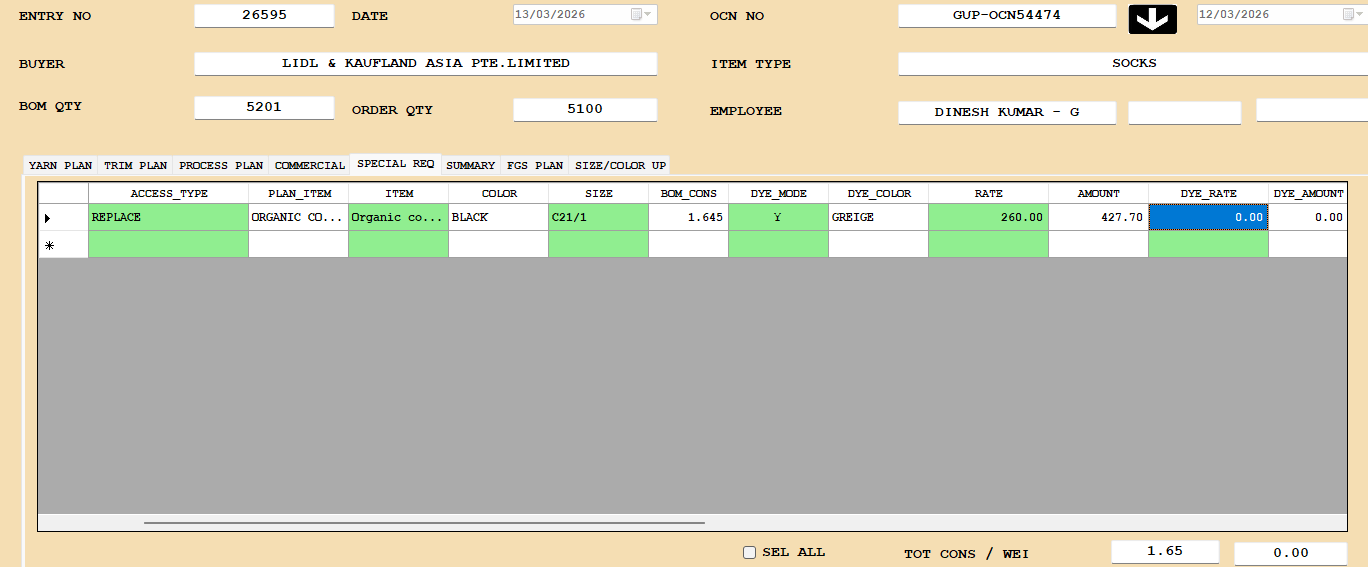
Task: Open the DATE calendar dropdown
Action: 641,15
